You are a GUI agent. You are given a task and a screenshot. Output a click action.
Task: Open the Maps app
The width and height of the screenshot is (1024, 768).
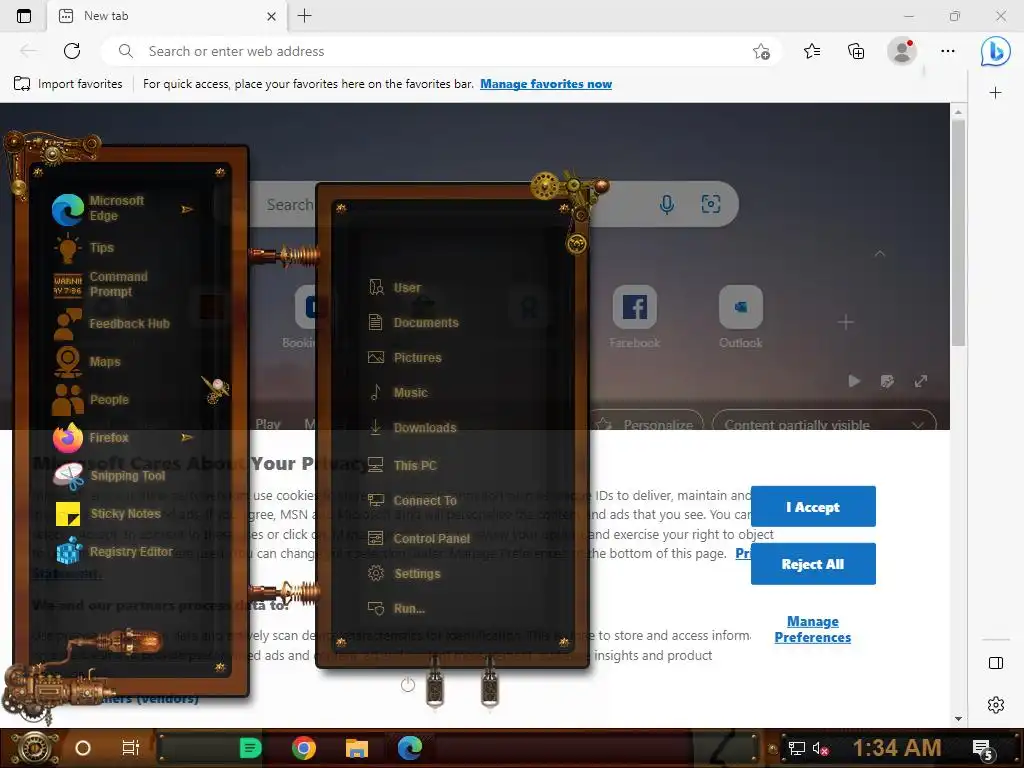click(88, 361)
